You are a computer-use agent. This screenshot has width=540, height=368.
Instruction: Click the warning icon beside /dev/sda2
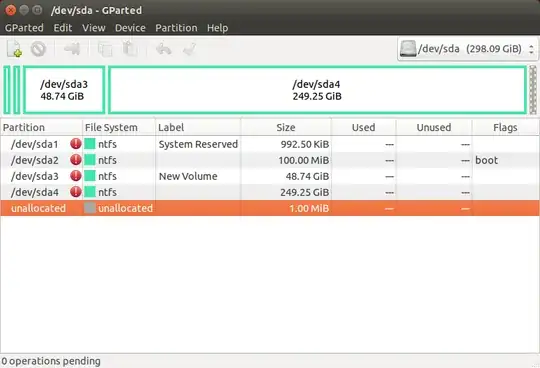pyautogui.click(x=76, y=160)
